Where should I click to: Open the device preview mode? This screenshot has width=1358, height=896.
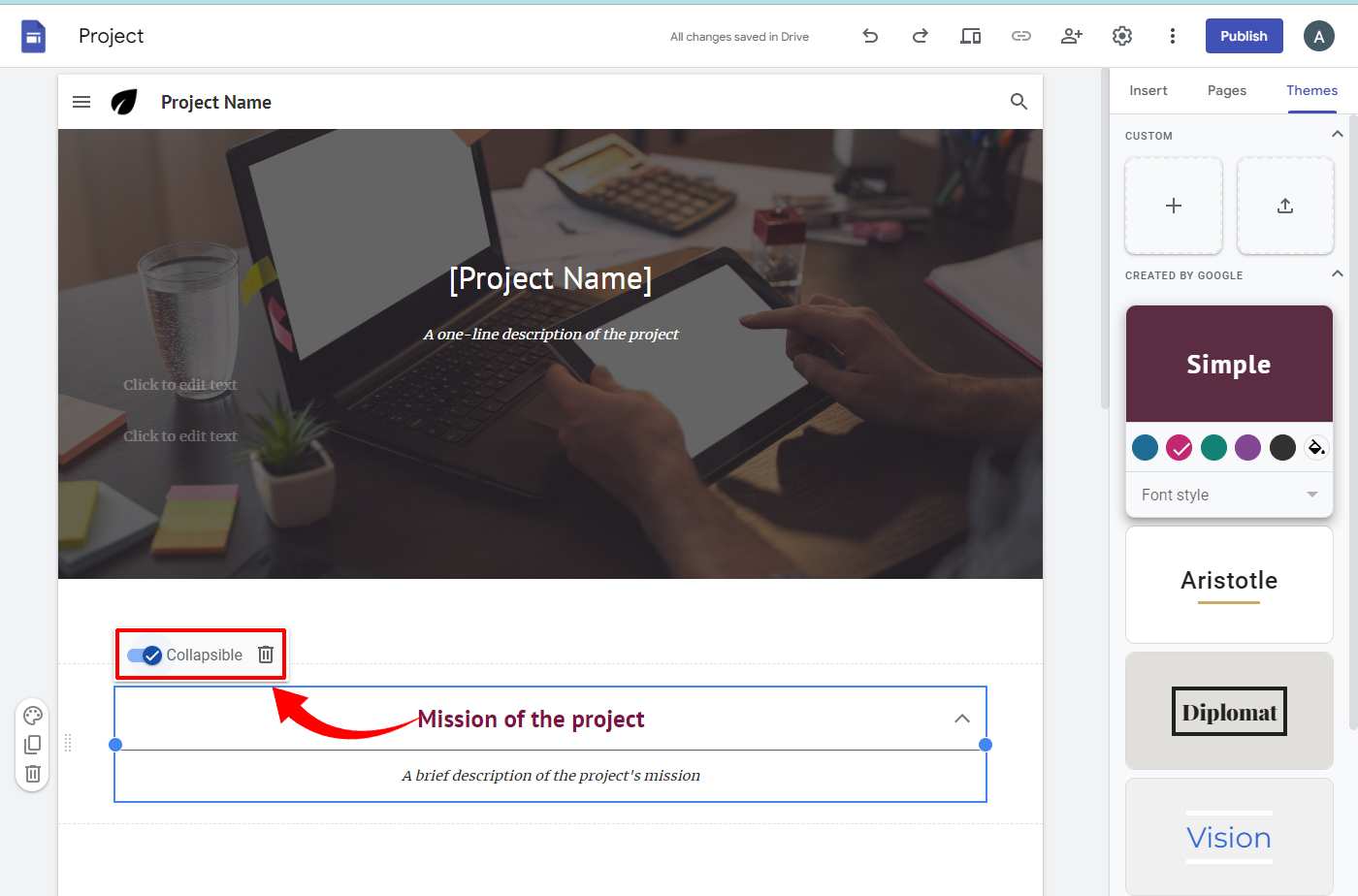(x=970, y=36)
